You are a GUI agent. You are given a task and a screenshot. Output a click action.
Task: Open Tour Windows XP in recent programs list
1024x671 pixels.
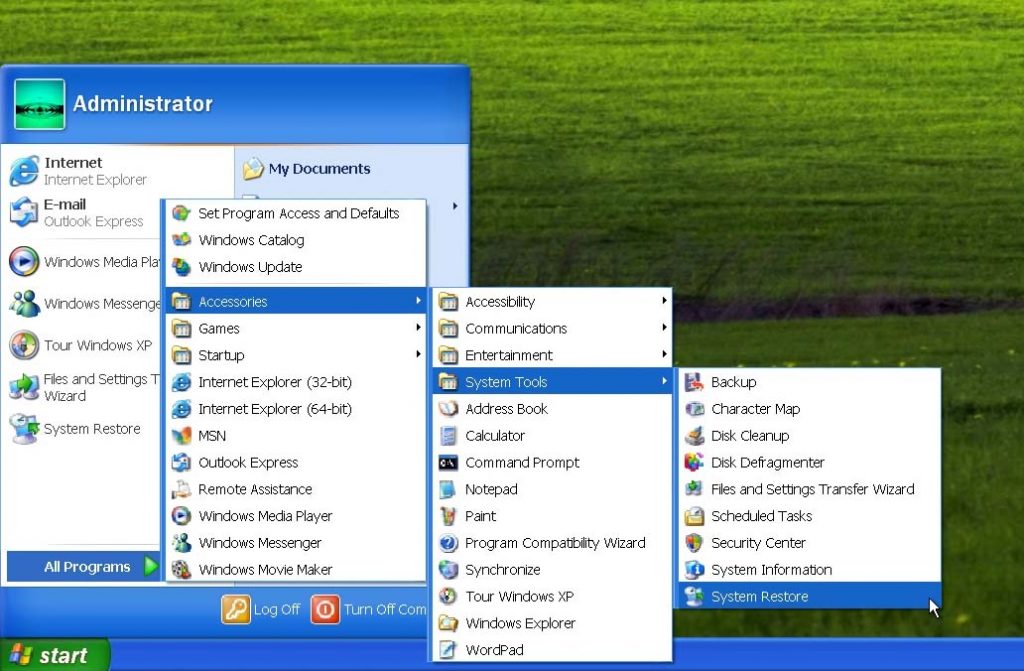(x=81, y=345)
